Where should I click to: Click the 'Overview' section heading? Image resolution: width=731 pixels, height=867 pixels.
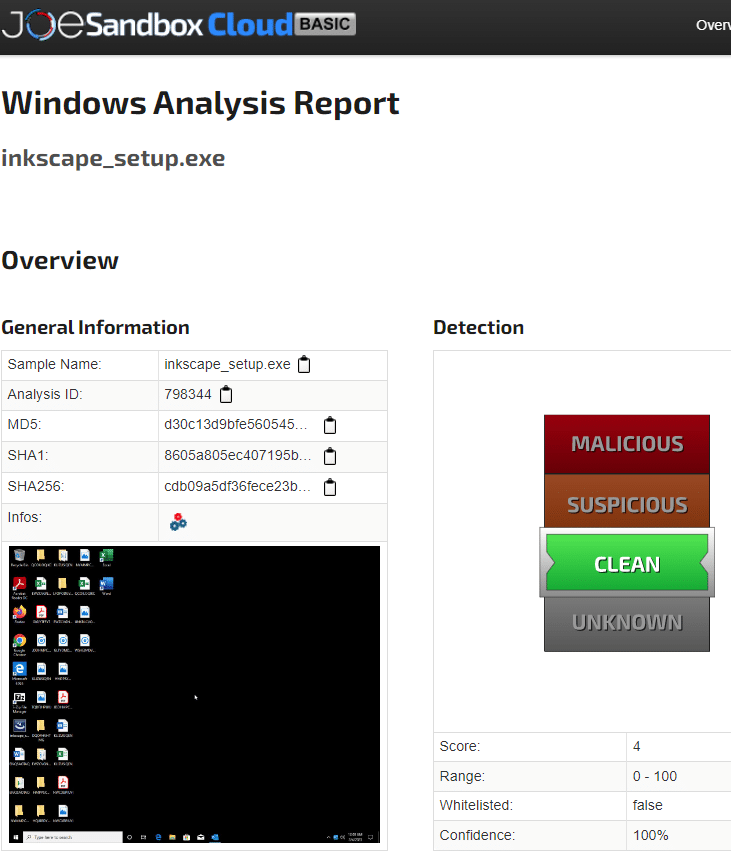pyautogui.click(x=60, y=260)
